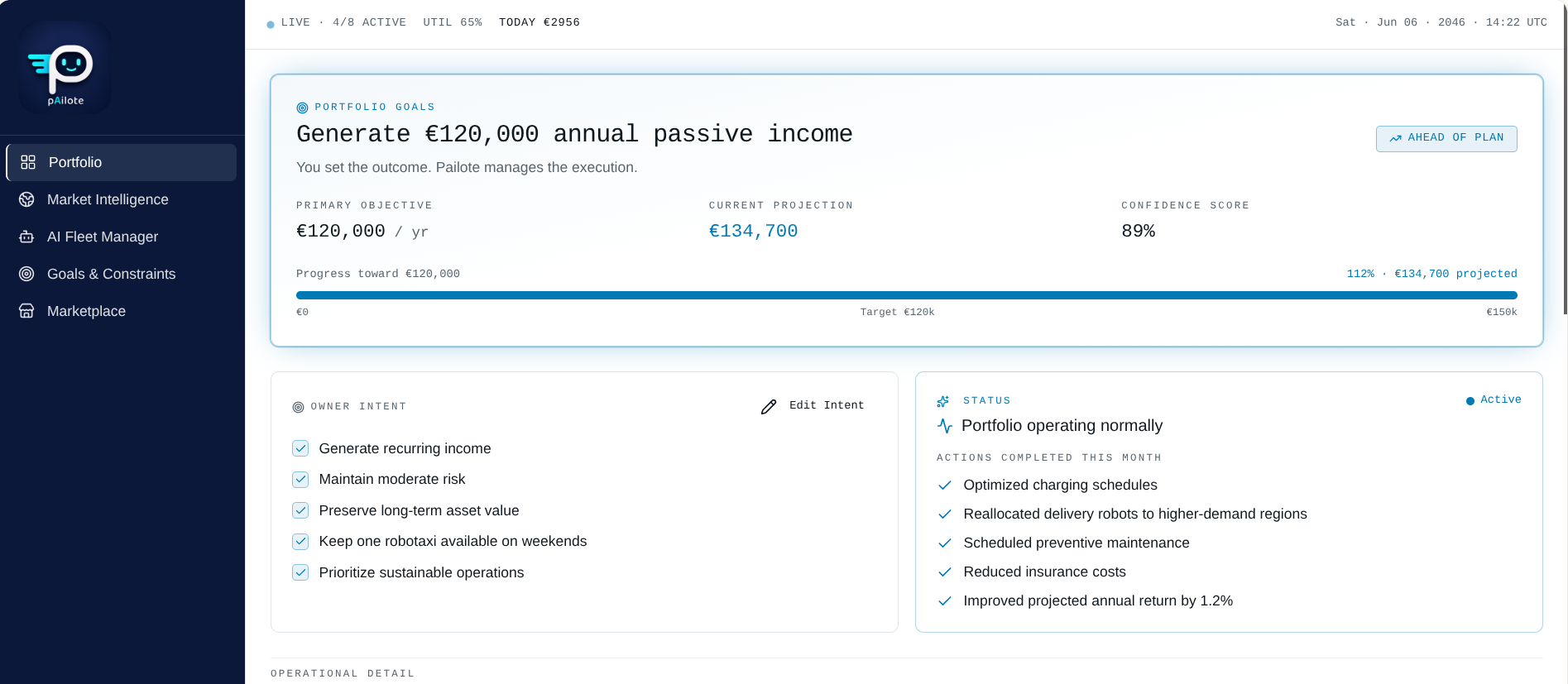The image size is (1568, 684).
Task: Click the Portfolio Goals target icon
Action: pyautogui.click(x=302, y=108)
